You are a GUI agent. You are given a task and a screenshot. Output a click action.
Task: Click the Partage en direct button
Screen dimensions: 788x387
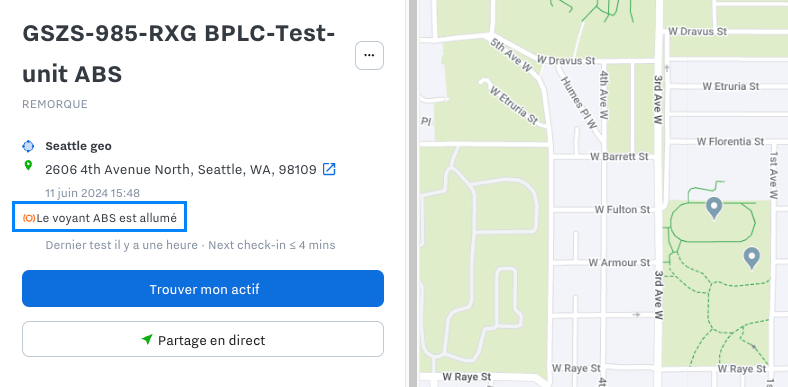(x=203, y=339)
